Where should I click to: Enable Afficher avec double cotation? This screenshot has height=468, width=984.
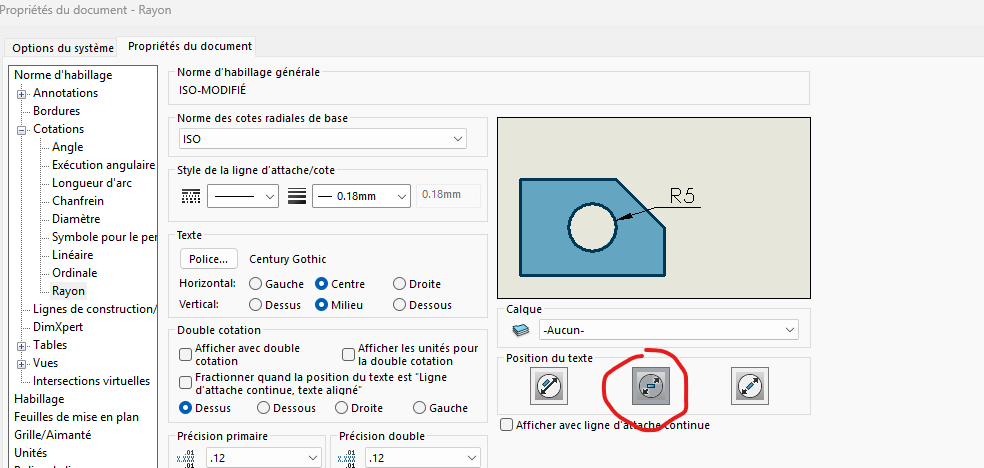[185, 354]
